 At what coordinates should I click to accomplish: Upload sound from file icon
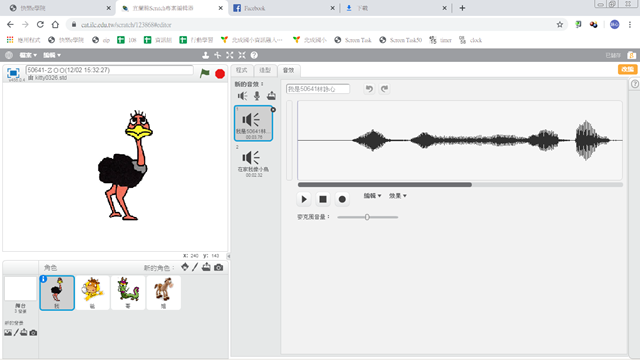click(271, 96)
